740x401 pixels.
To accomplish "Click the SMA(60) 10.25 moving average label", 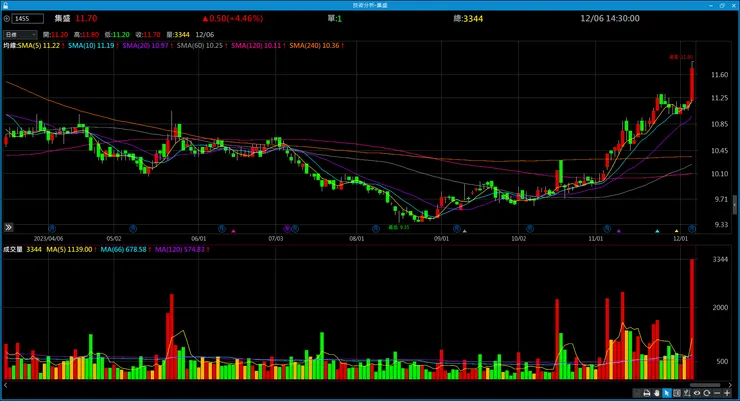I will coord(200,46).
